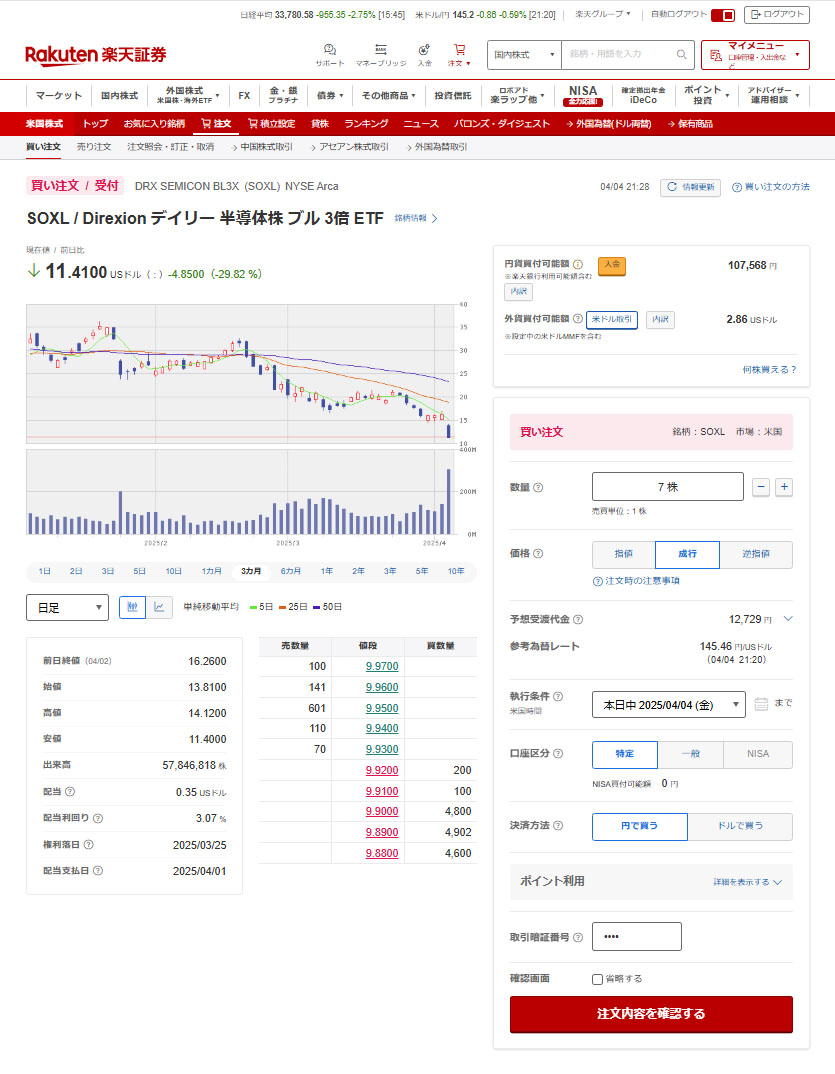Select 指値 price type
Image resolution: width=835 pixels, height=1074 pixels.
coord(623,555)
